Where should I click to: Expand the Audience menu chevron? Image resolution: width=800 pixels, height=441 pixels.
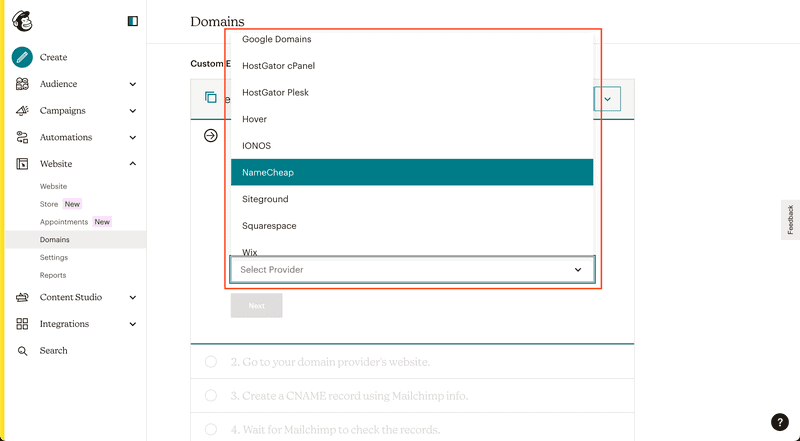133,84
